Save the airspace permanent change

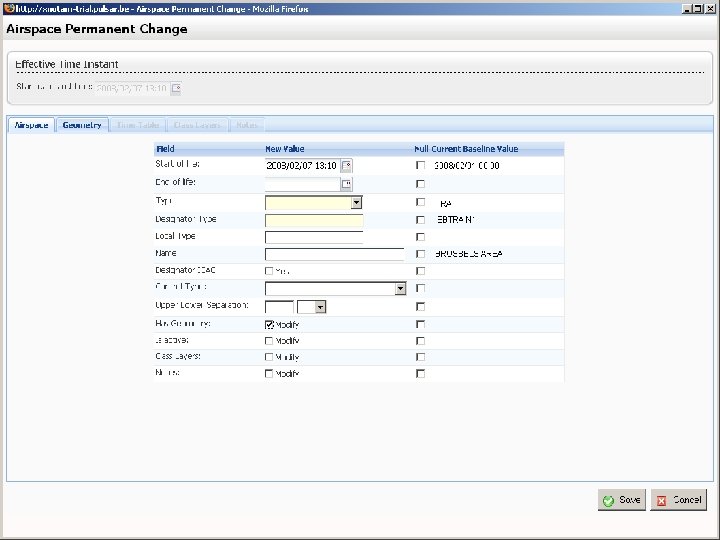coord(622,500)
